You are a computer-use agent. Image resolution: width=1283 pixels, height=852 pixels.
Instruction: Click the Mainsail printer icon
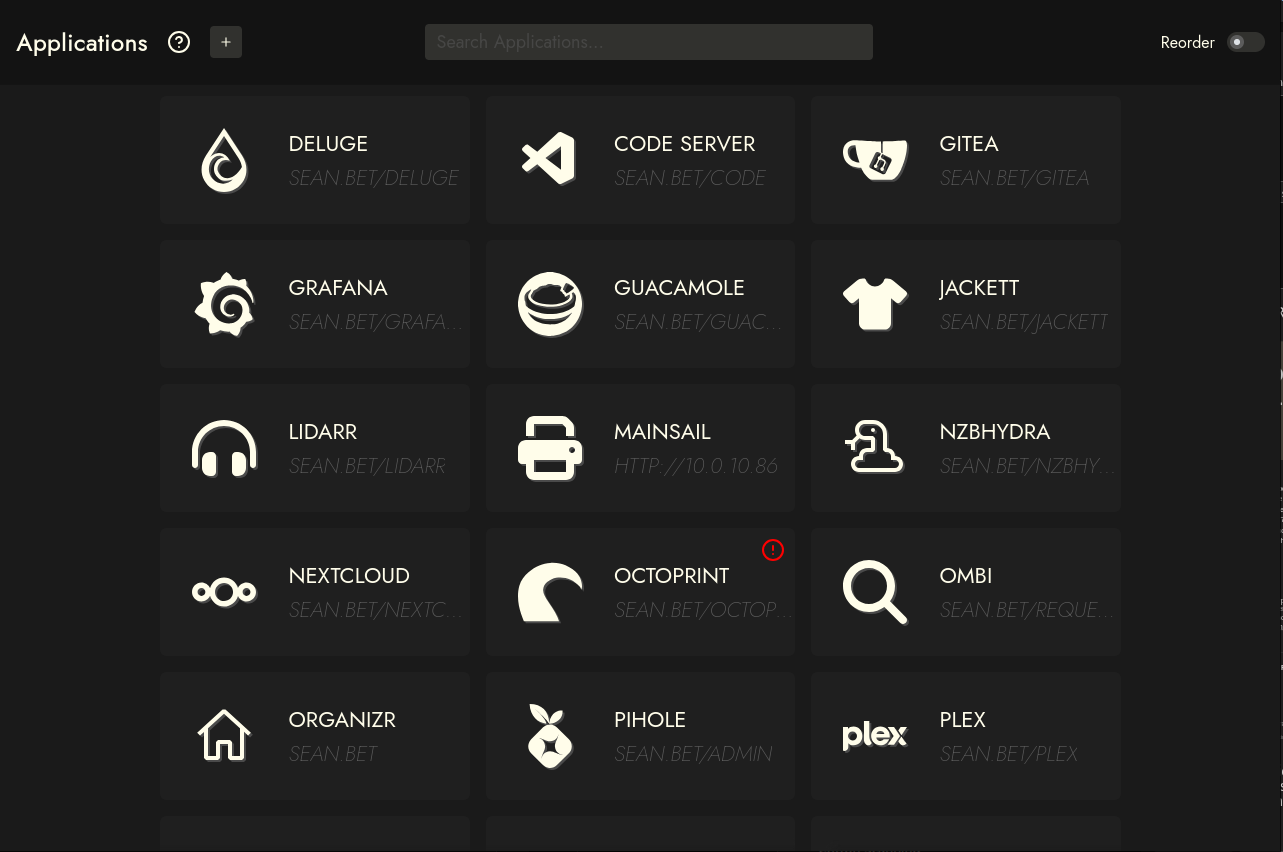click(x=549, y=448)
